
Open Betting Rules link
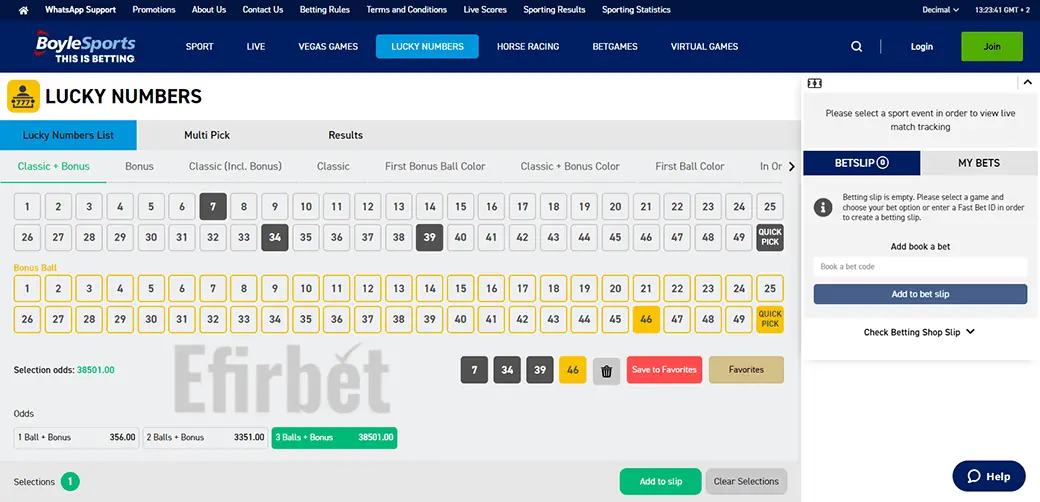point(325,10)
